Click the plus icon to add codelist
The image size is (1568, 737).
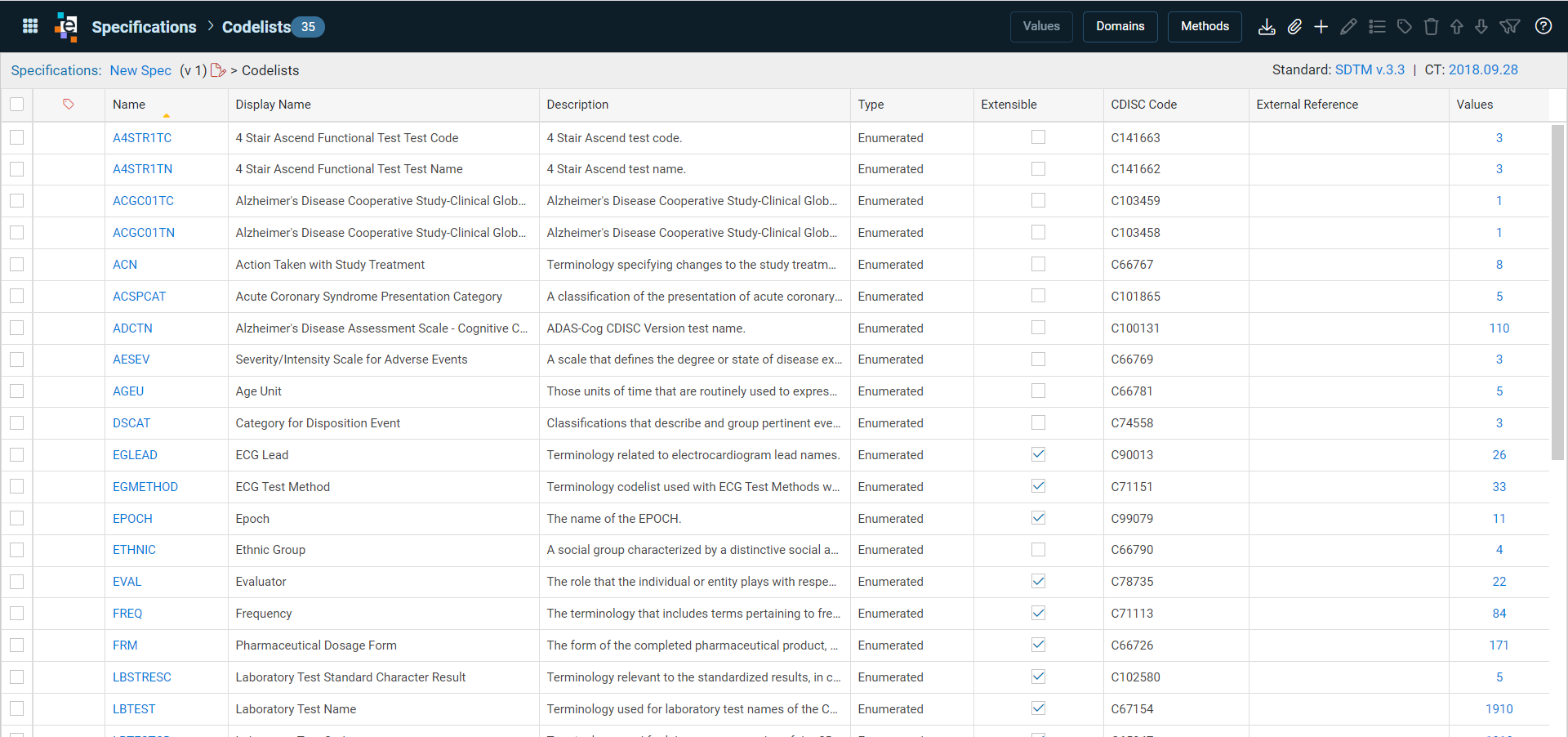click(1321, 27)
